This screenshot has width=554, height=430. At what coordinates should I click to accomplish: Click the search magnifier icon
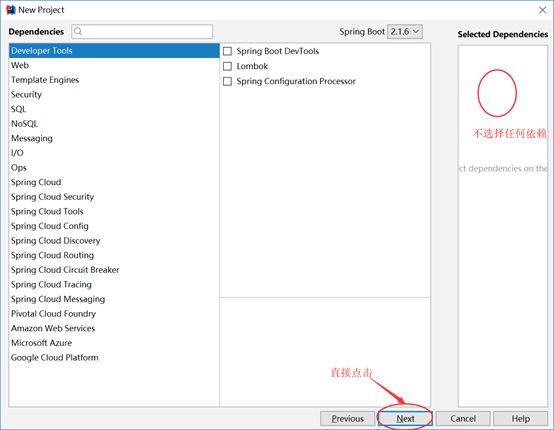tap(78, 31)
